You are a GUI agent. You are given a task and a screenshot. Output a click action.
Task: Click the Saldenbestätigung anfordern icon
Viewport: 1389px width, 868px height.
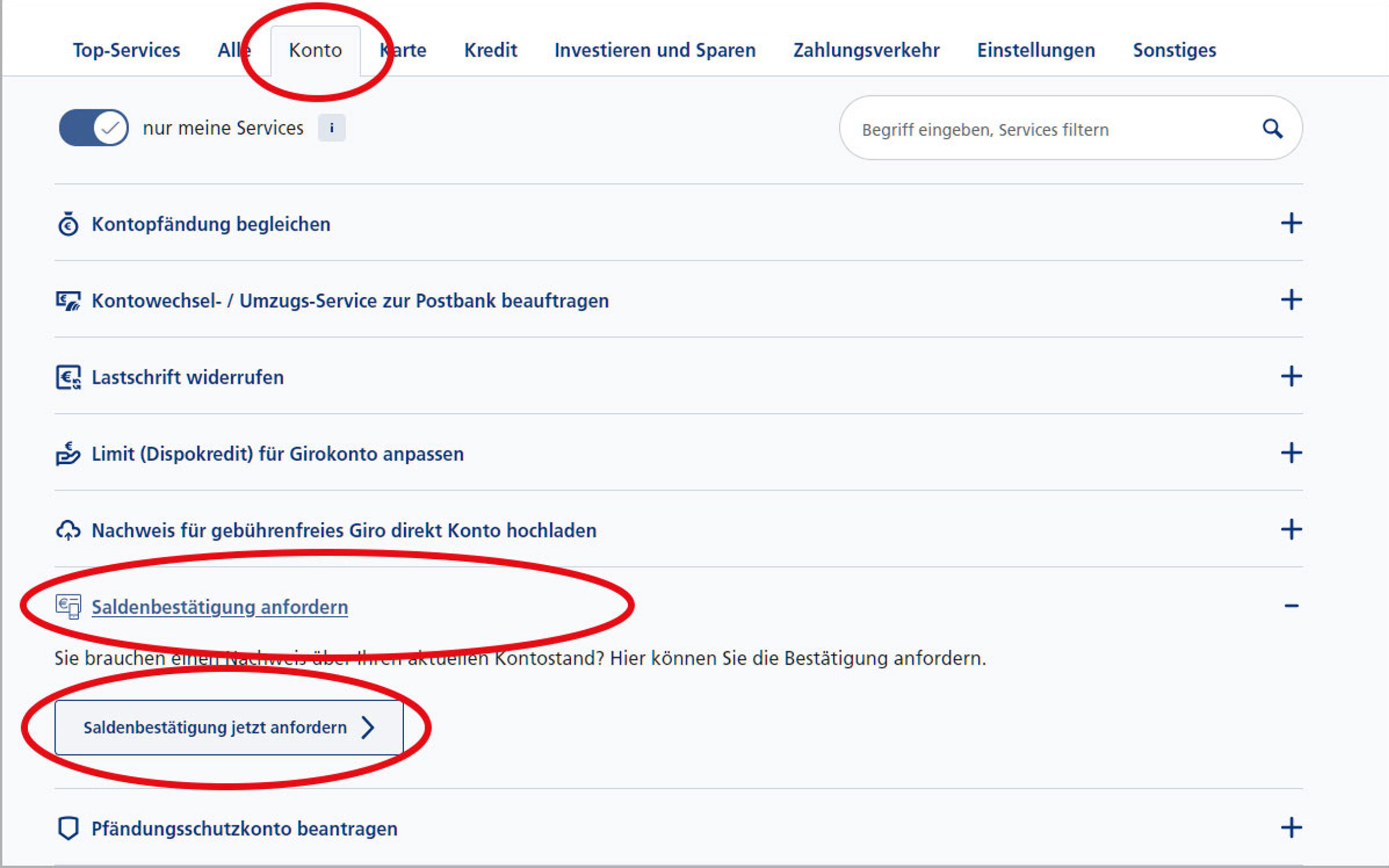68,607
